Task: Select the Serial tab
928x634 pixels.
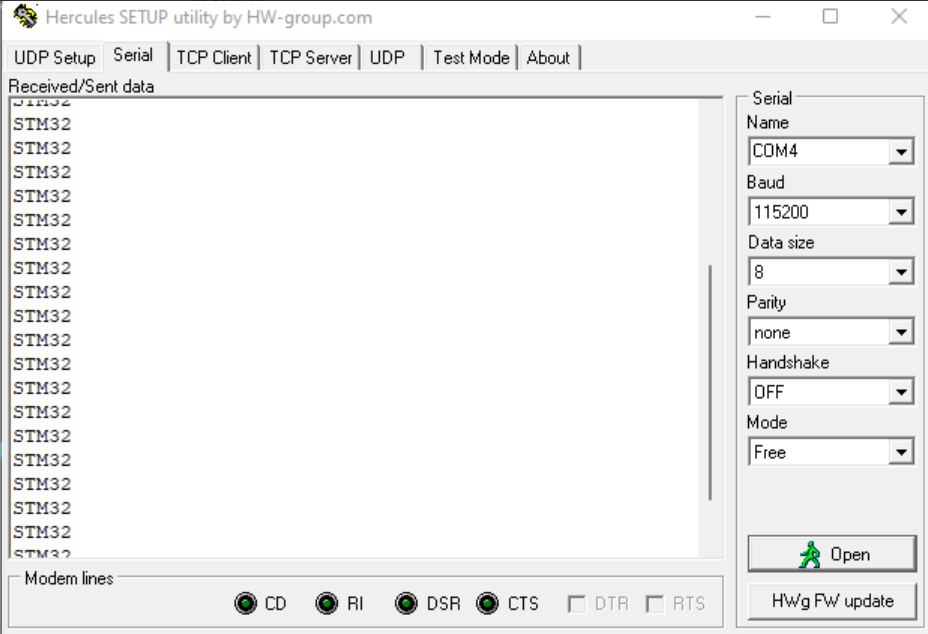Action: [x=134, y=56]
